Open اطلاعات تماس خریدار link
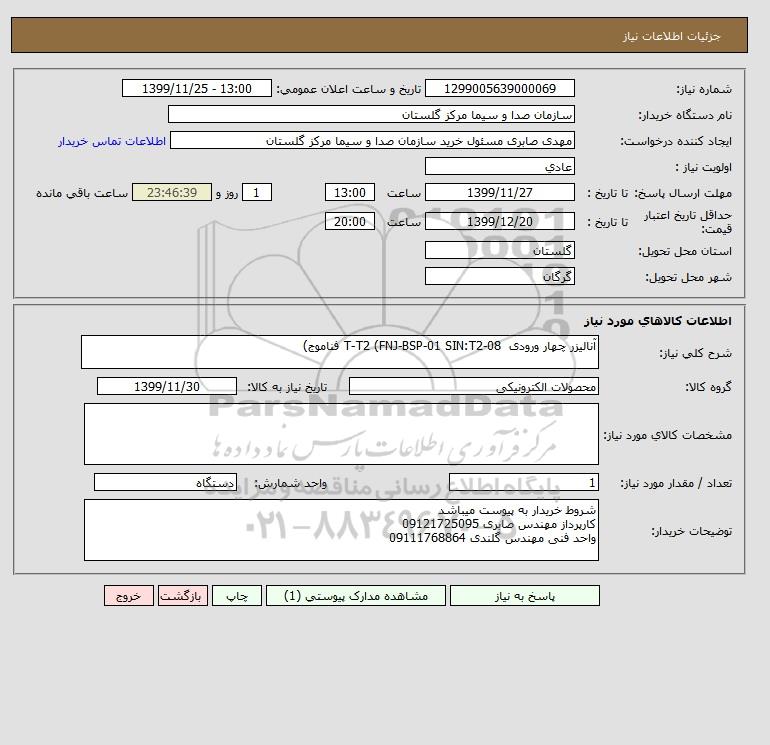 [x=112, y=141]
